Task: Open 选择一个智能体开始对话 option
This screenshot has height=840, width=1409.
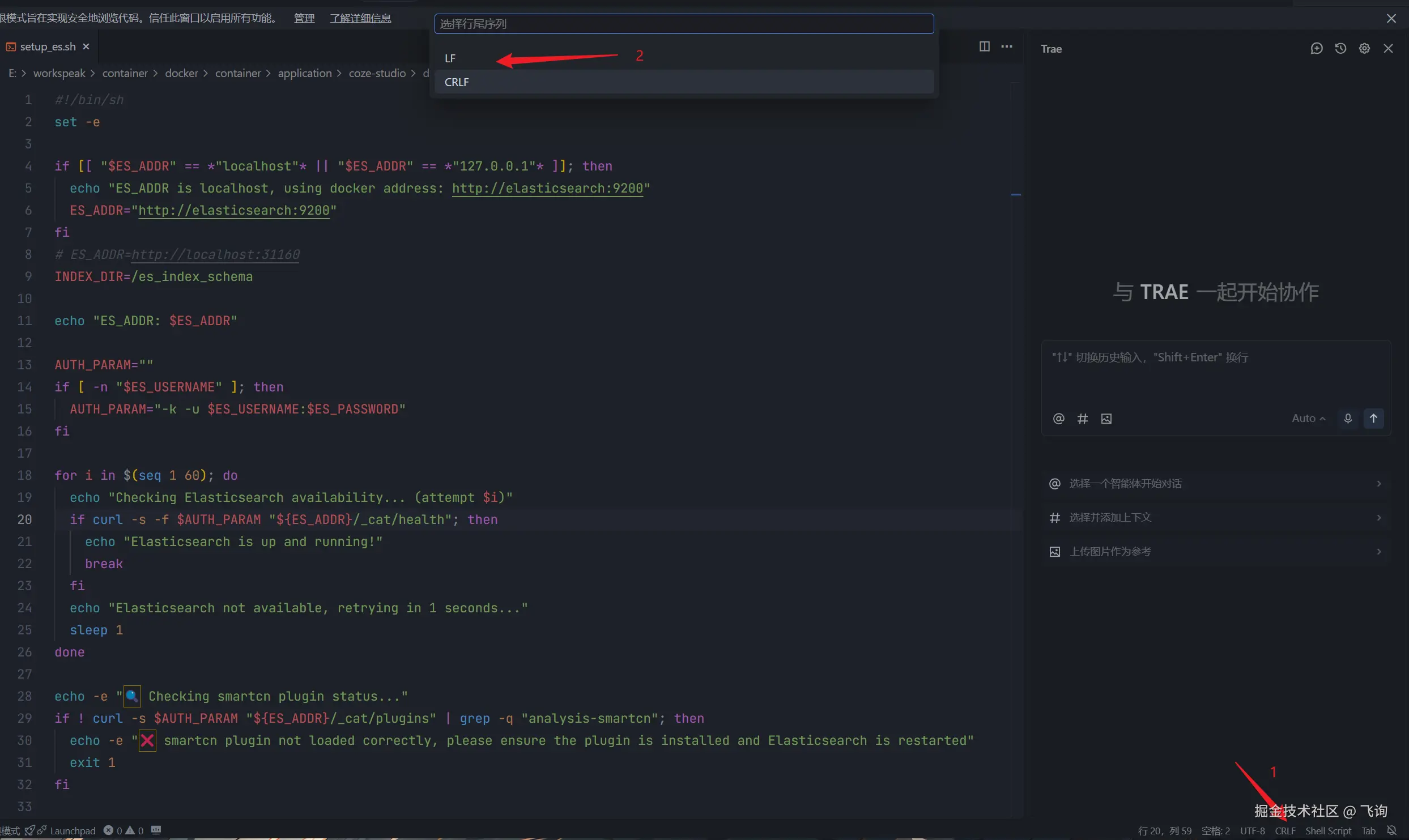Action: 1216,484
